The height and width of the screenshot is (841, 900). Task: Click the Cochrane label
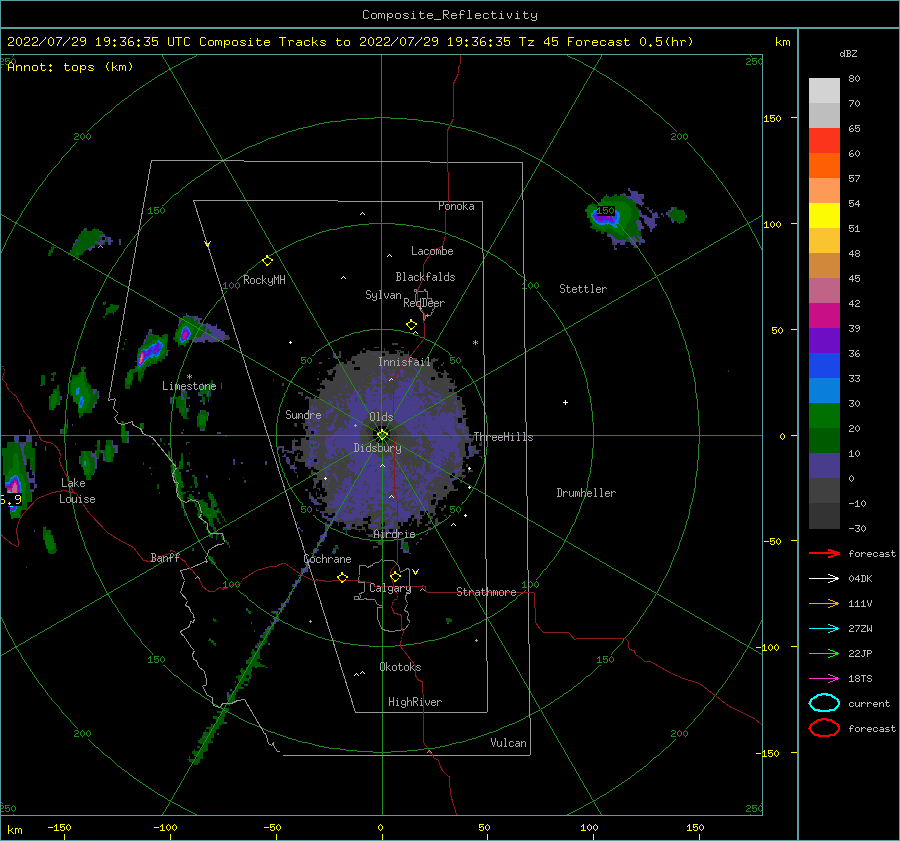(327, 559)
